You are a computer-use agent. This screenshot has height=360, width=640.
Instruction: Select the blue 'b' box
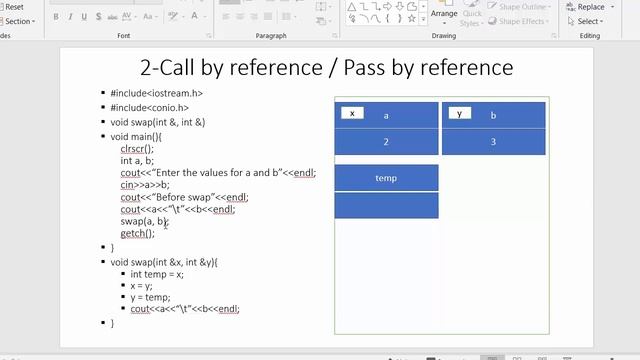click(493, 116)
